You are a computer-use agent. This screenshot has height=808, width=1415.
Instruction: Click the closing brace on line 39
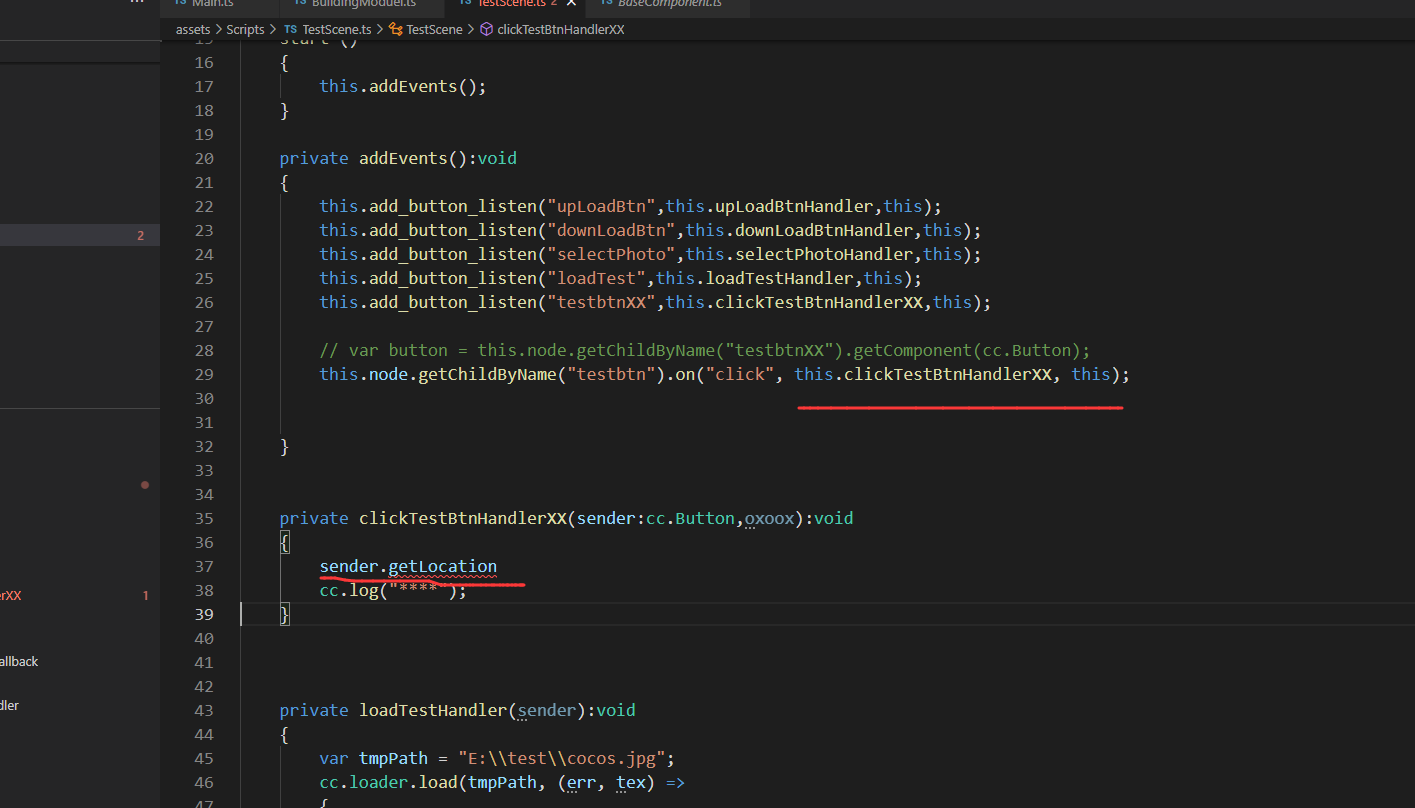coord(285,614)
